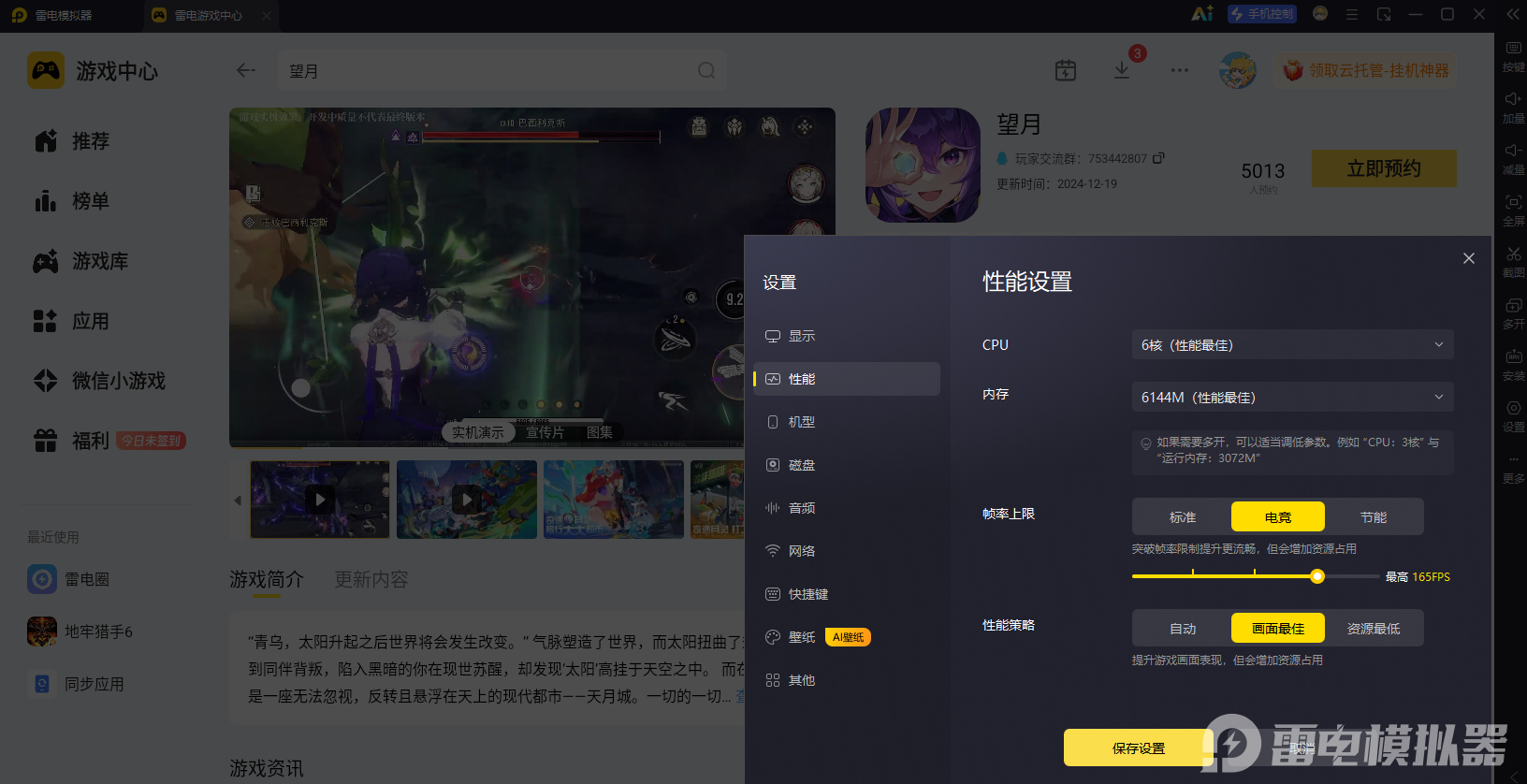1527x784 pixels.
Task: Open 音频 settings category
Action: [x=847, y=508]
